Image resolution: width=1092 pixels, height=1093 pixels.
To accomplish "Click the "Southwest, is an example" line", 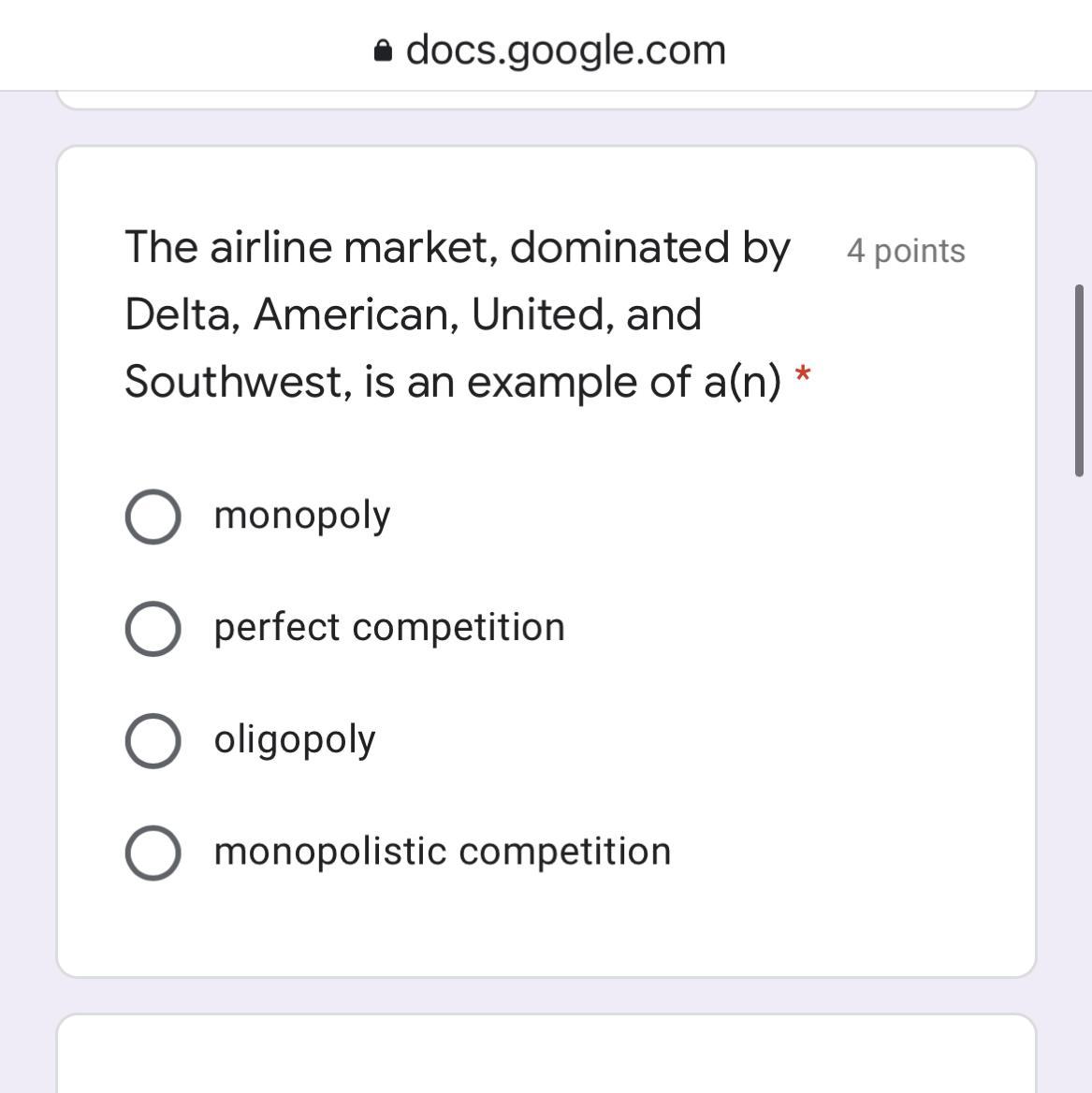I will click(452, 382).
